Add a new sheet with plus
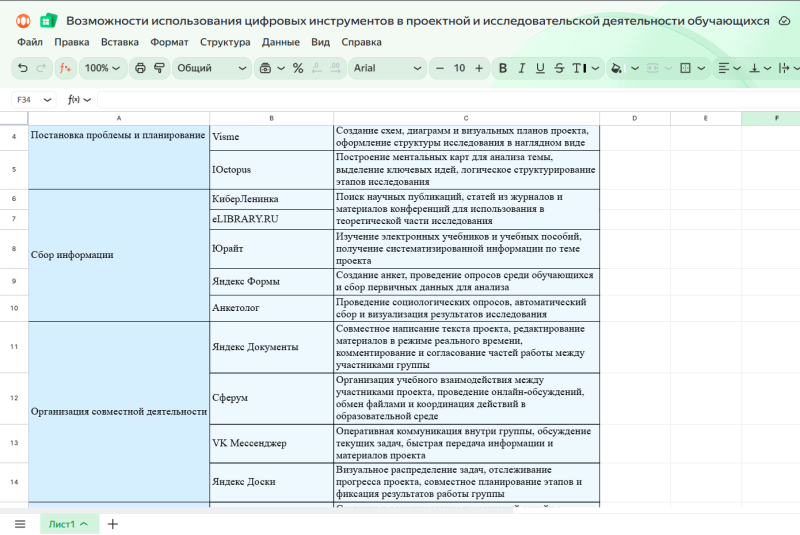The height and width of the screenshot is (535, 800). point(113,524)
